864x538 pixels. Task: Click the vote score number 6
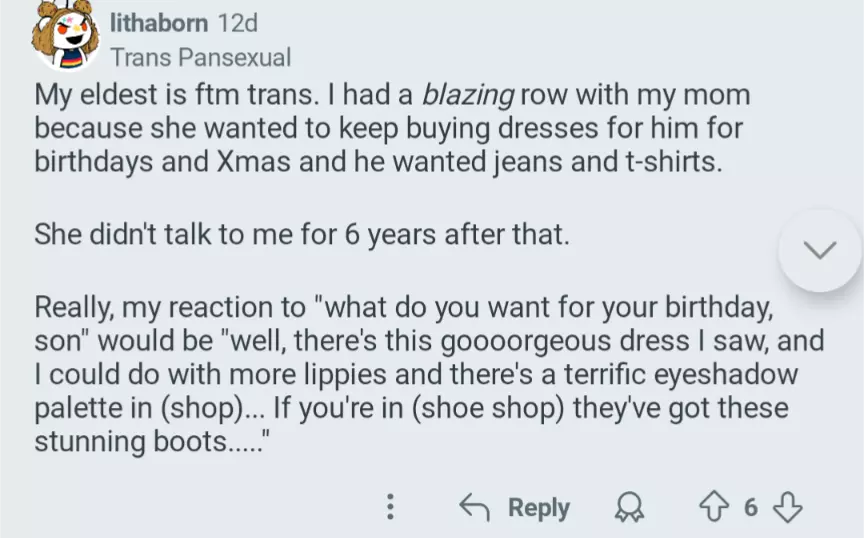(751, 508)
